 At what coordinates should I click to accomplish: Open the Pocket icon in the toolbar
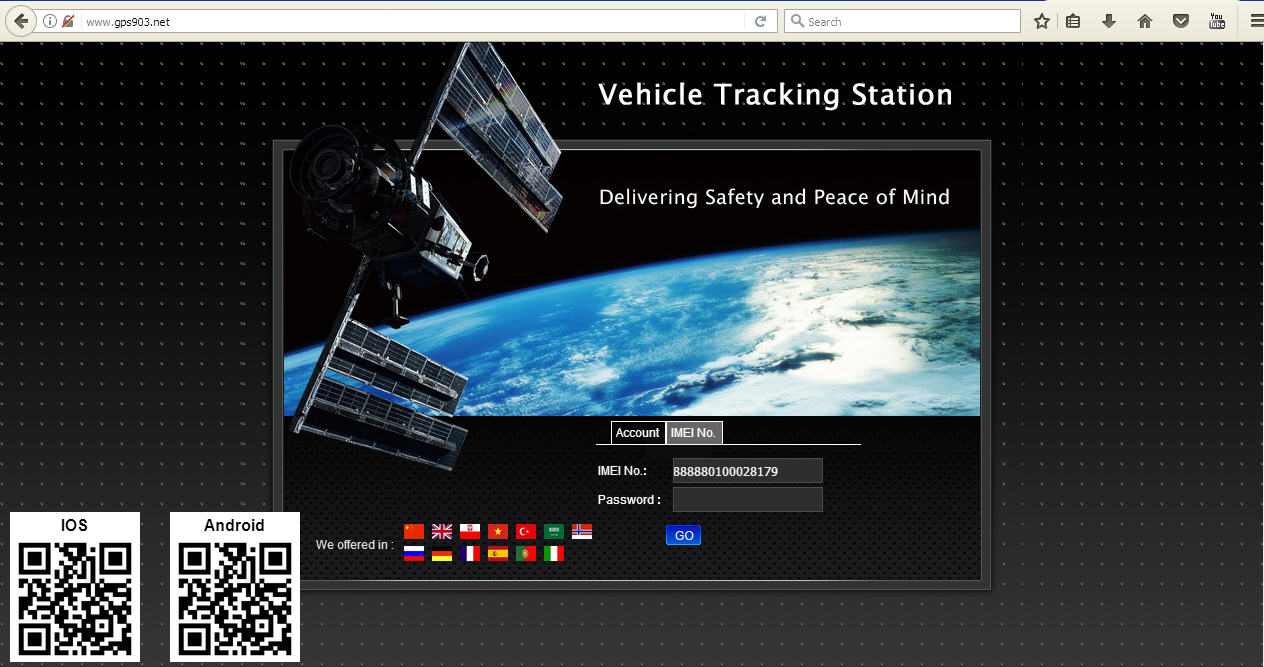pos(1181,21)
